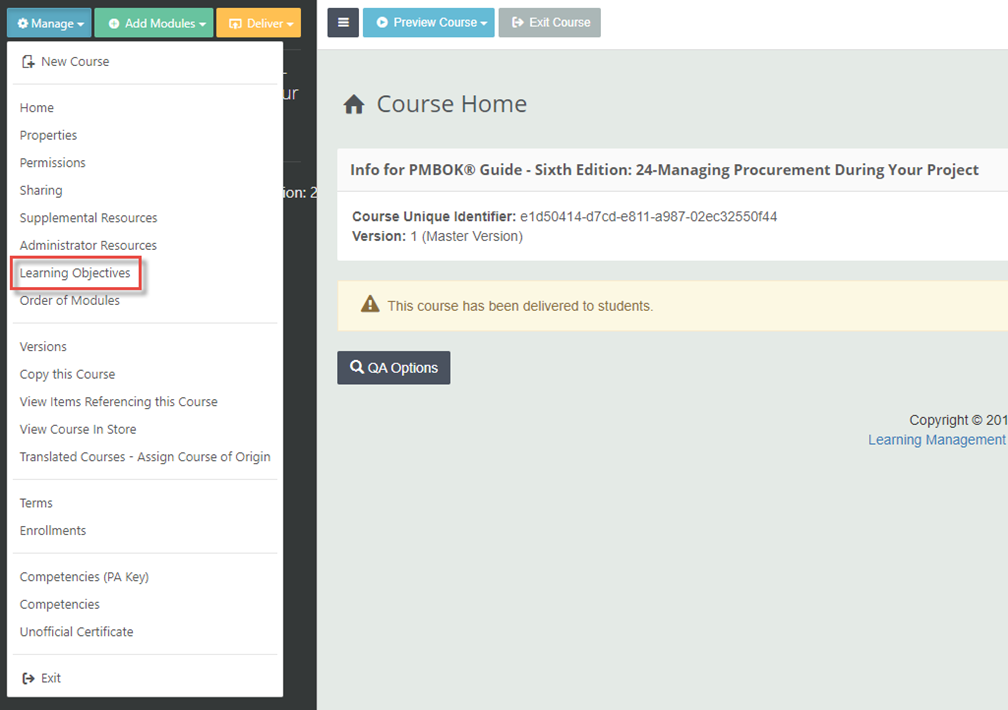
Task: Click the Course Home house icon
Action: pyautogui.click(x=353, y=105)
